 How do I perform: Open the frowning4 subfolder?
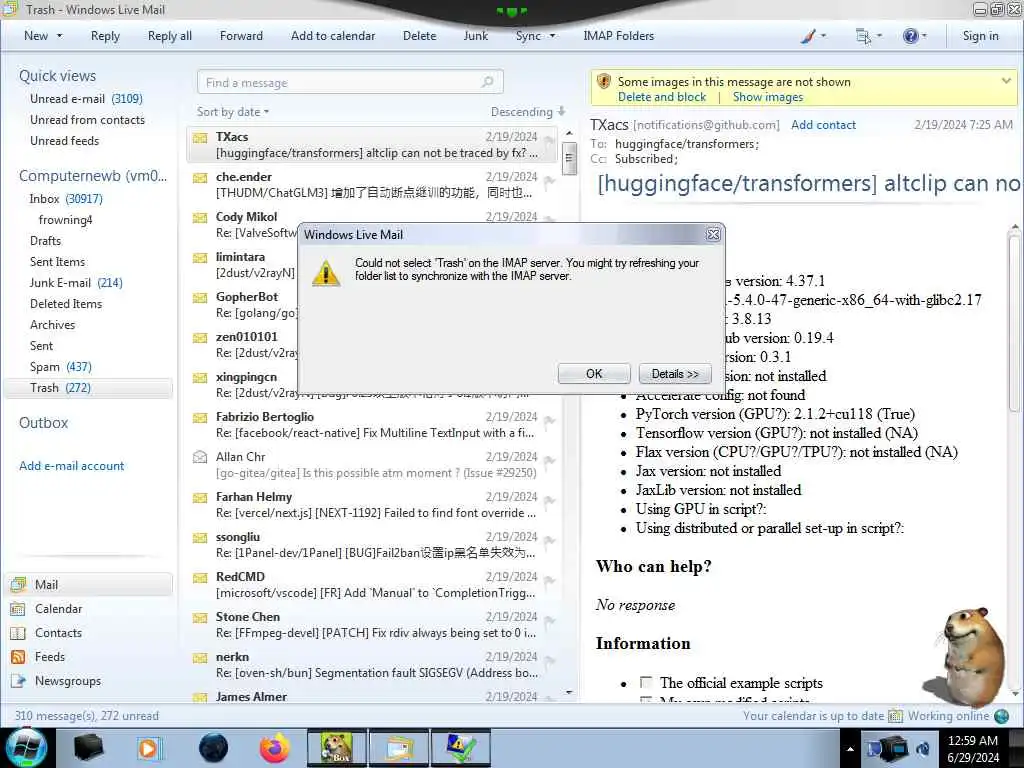tap(65, 219)
